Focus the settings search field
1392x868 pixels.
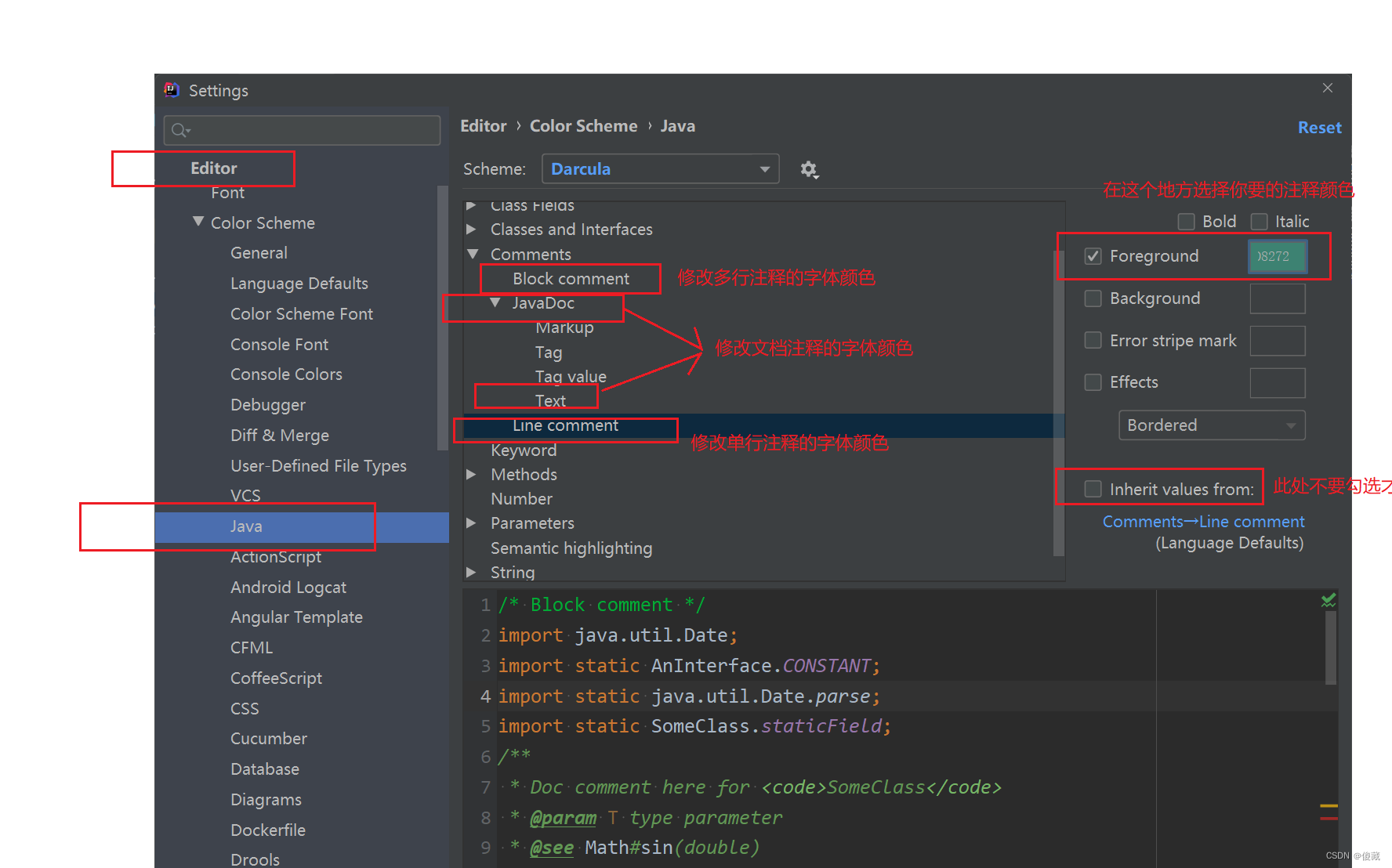[302, 130]
